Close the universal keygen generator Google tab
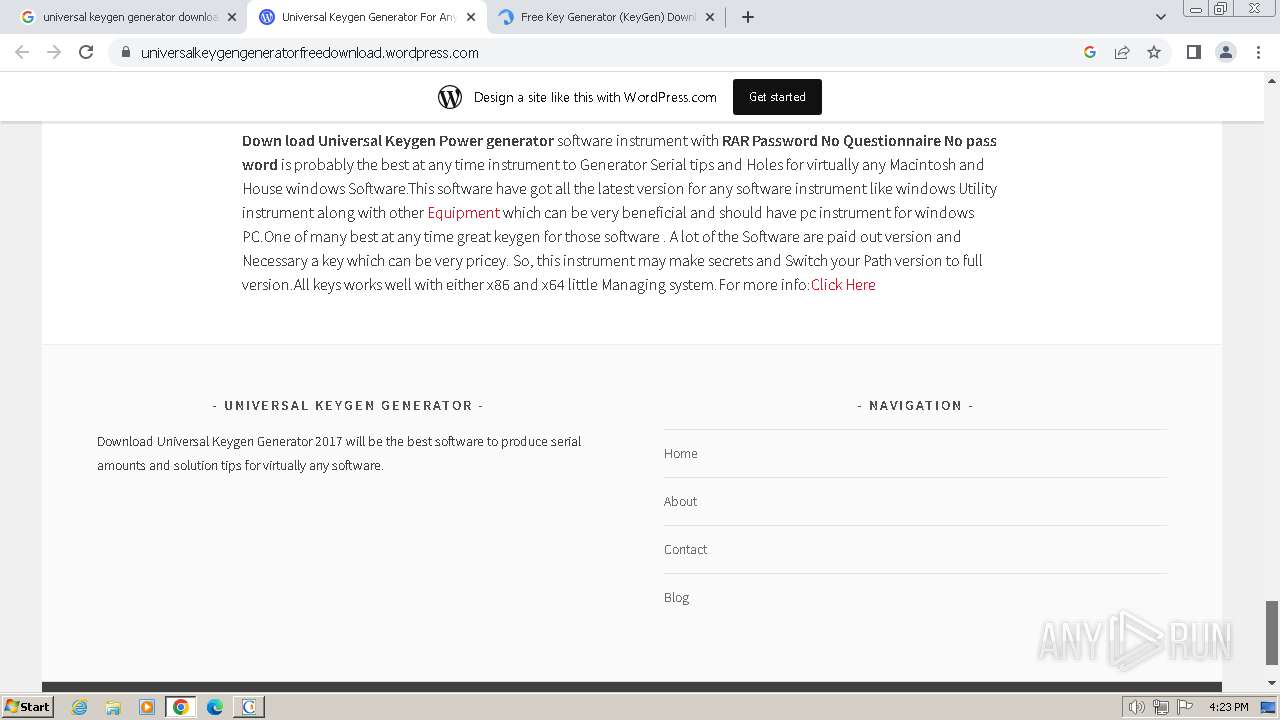 point(231,17)
